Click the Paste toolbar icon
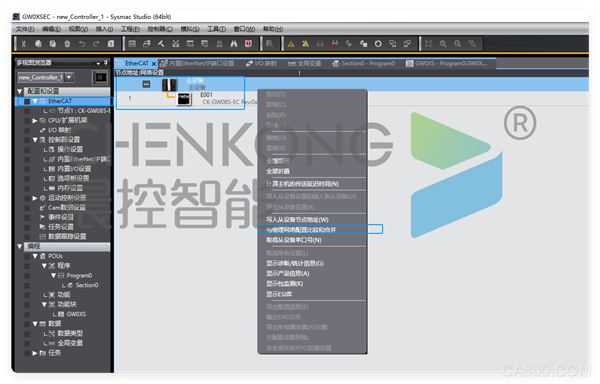The height and width of the screenshot is (384, 600). point(53,44)
